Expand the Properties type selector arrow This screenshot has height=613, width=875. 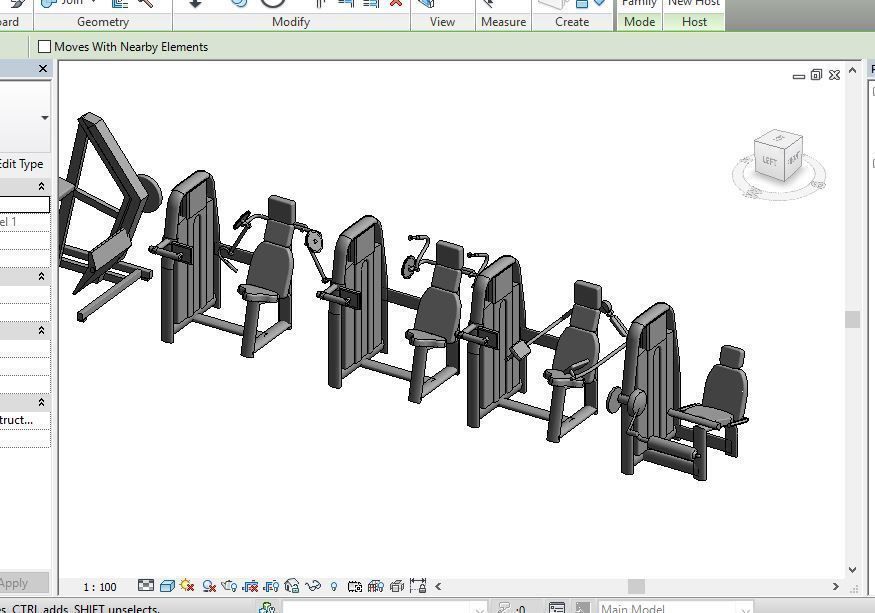pyautogui.click(x=43, y=117)
